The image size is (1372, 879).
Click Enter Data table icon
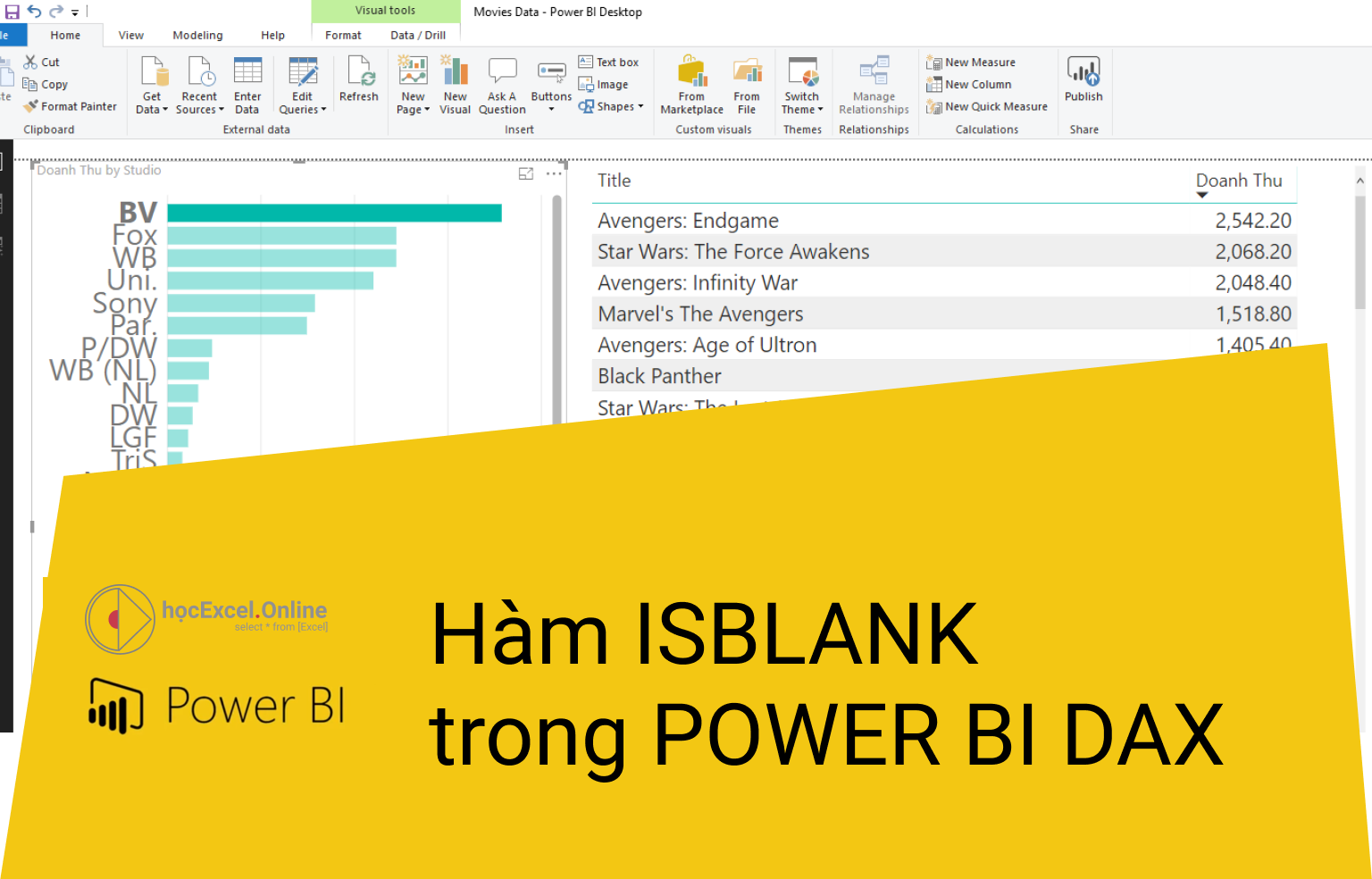point(247,86)
